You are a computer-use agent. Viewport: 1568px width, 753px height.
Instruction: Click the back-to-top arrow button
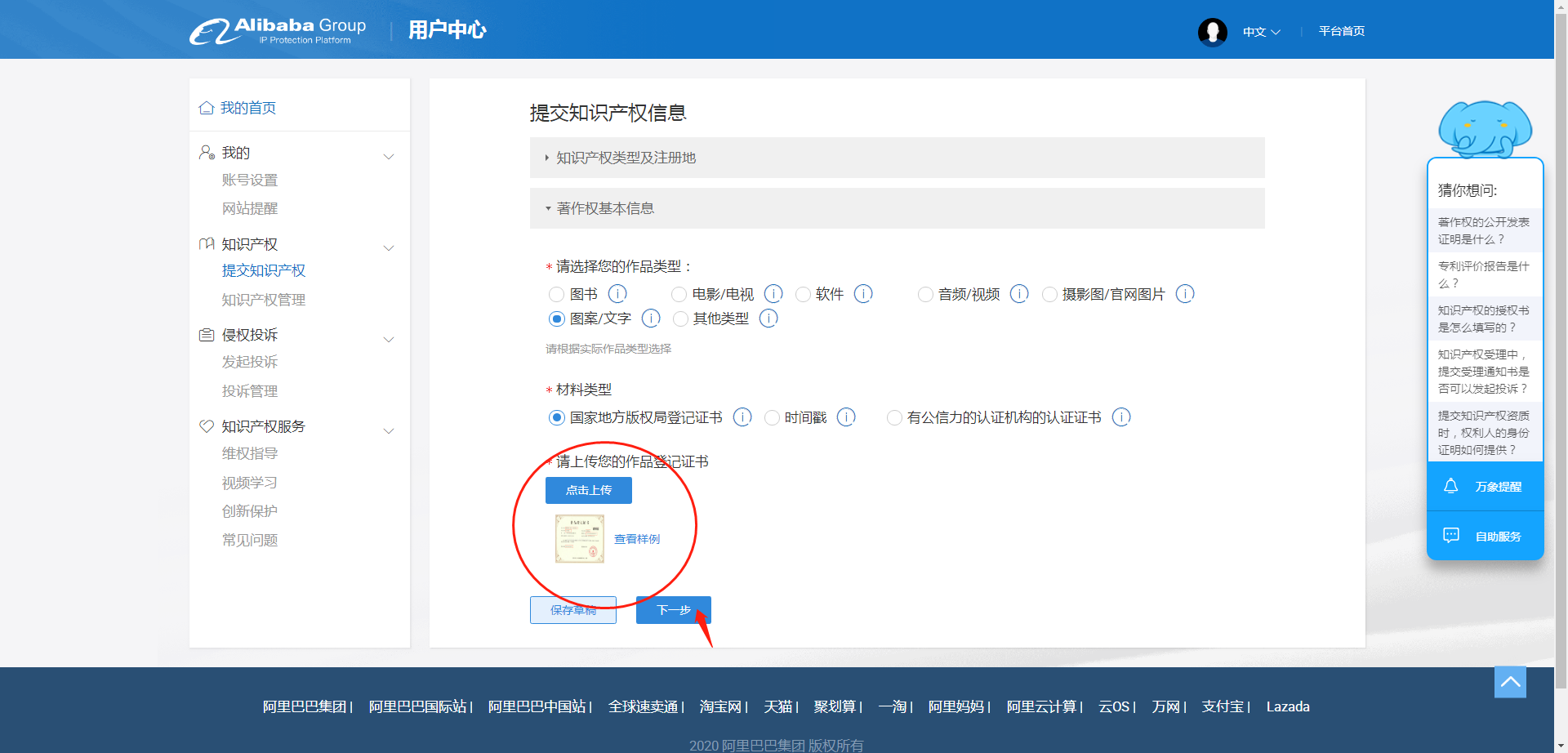point(1510,682)
